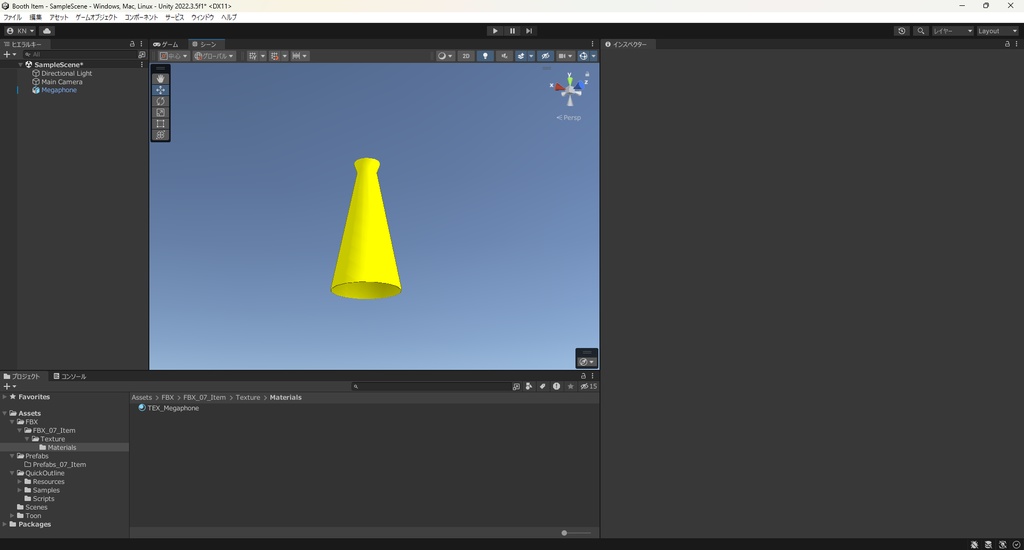The height and width of the screenshot is (550, 1024).
Task: Toggle scene lighting bulb
Action: point(485,56)
